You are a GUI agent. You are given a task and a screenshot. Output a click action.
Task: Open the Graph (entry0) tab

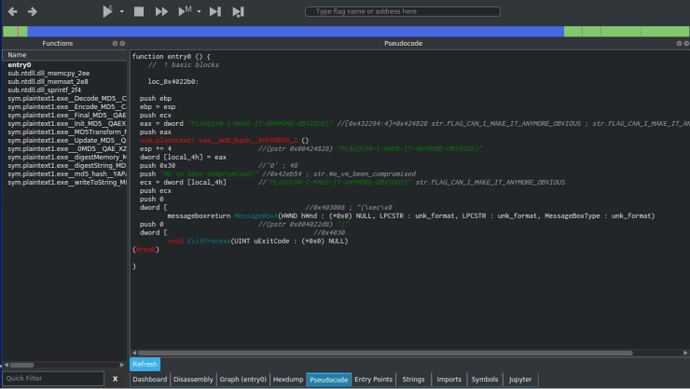[x=243, y=379]
